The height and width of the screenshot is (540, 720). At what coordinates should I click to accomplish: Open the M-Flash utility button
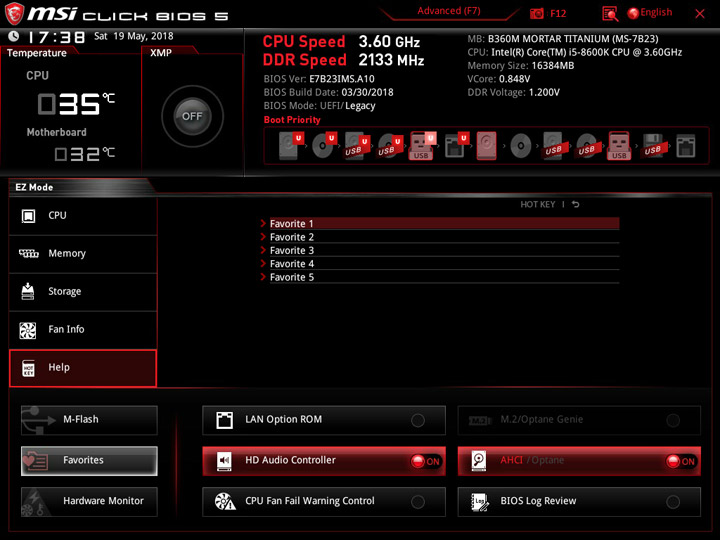pyautogui.click(x=89, y=420)
